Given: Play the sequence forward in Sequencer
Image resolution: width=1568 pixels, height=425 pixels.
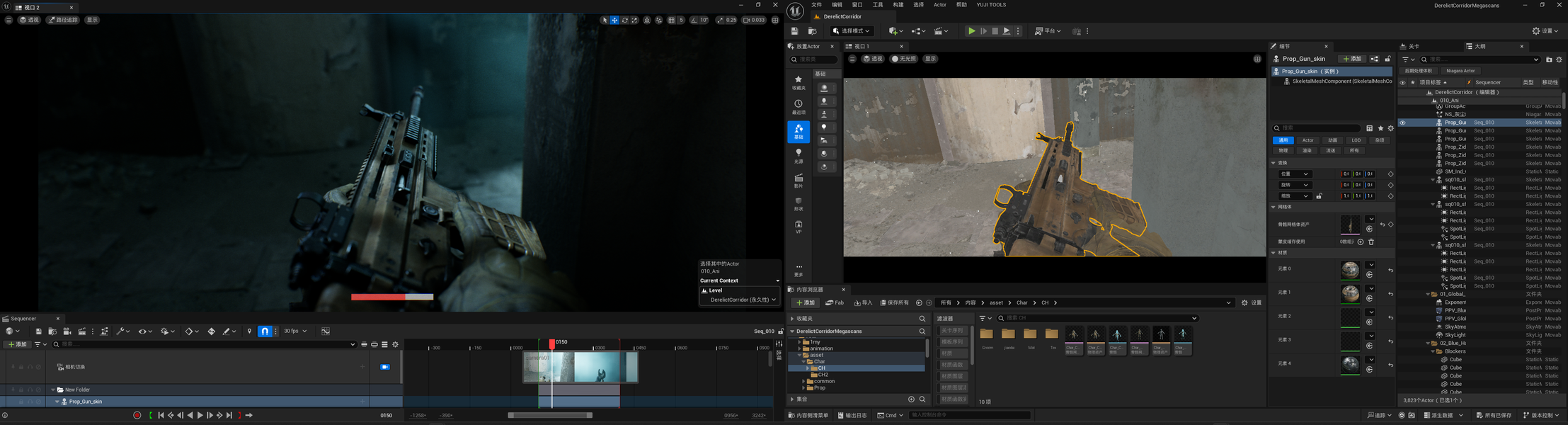Looking at the screenshot, I should (x=200, y=416).
